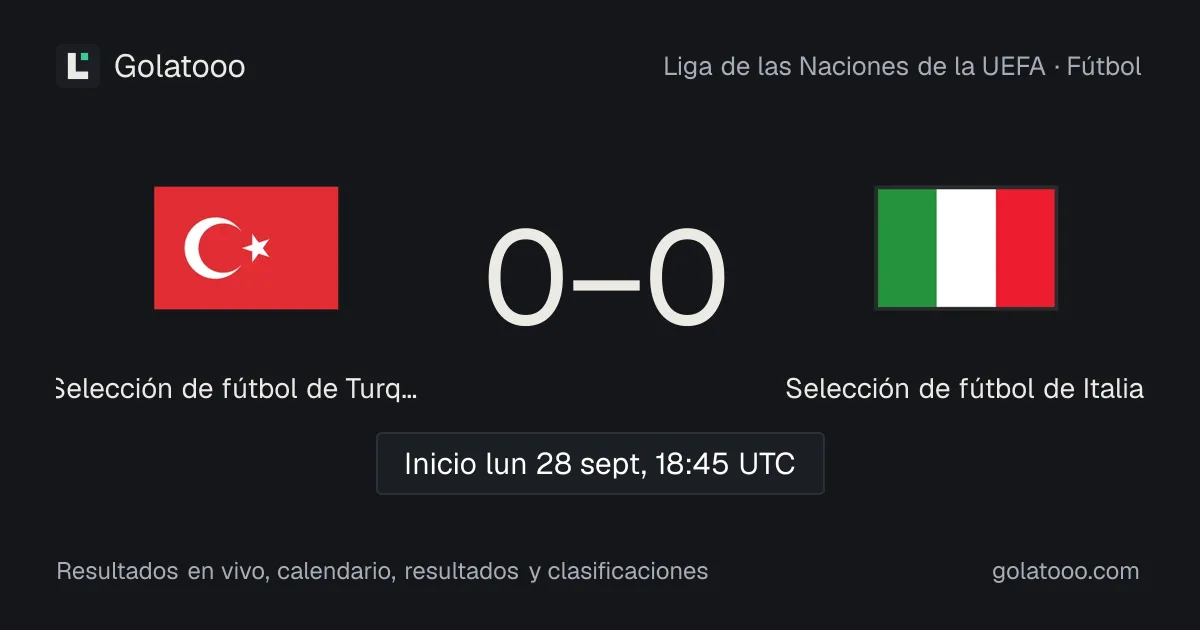Click the white crescent on Turkey's flag

210,248
